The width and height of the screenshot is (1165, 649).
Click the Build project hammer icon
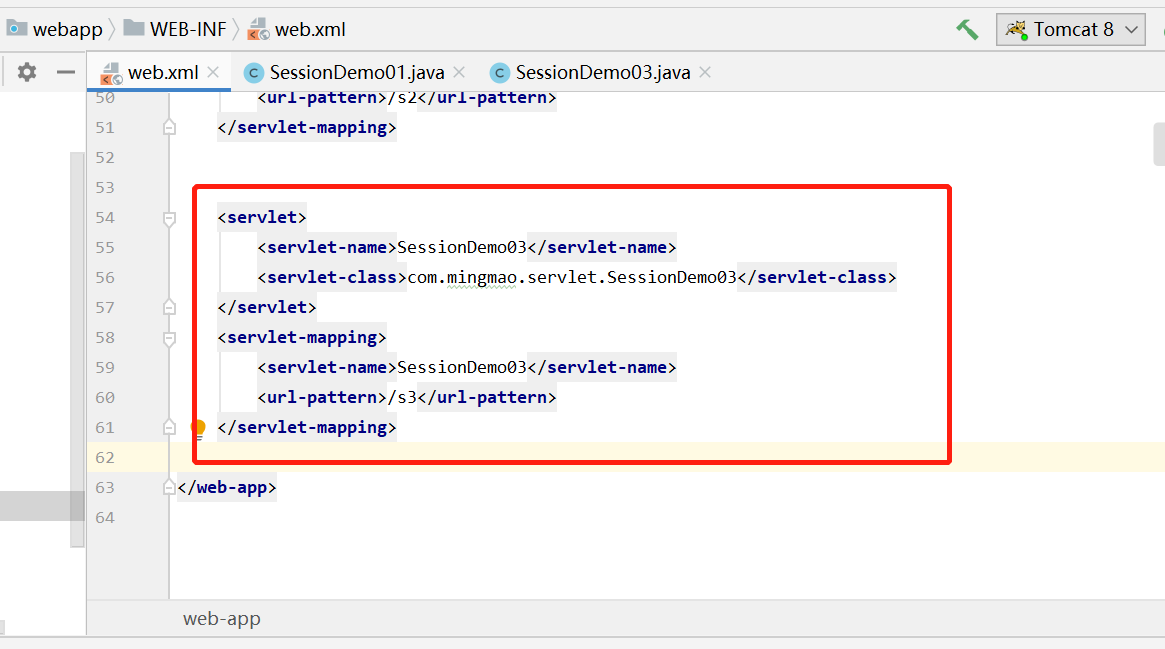[967, 30]
